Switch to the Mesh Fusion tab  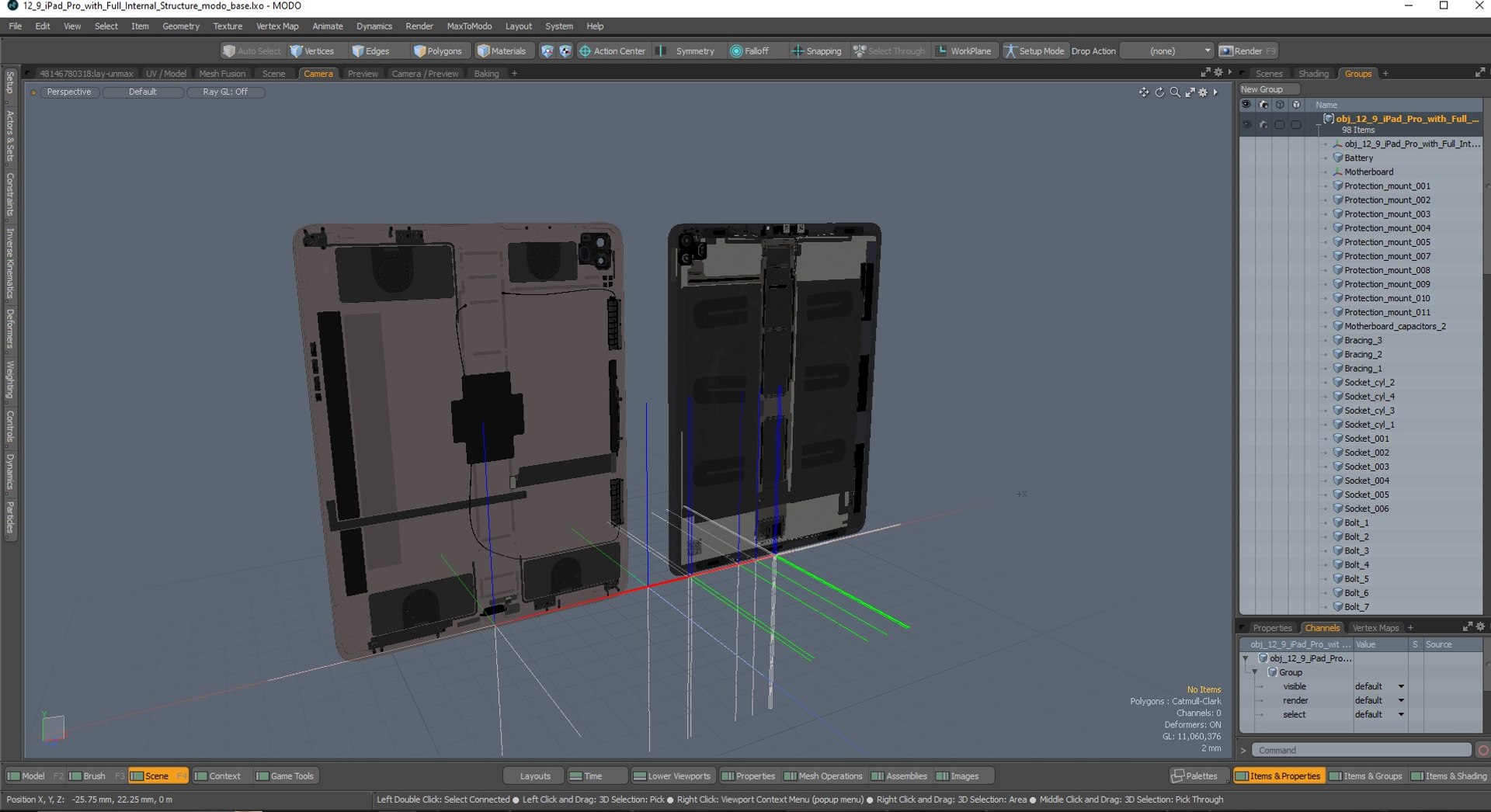pos(222,74)
